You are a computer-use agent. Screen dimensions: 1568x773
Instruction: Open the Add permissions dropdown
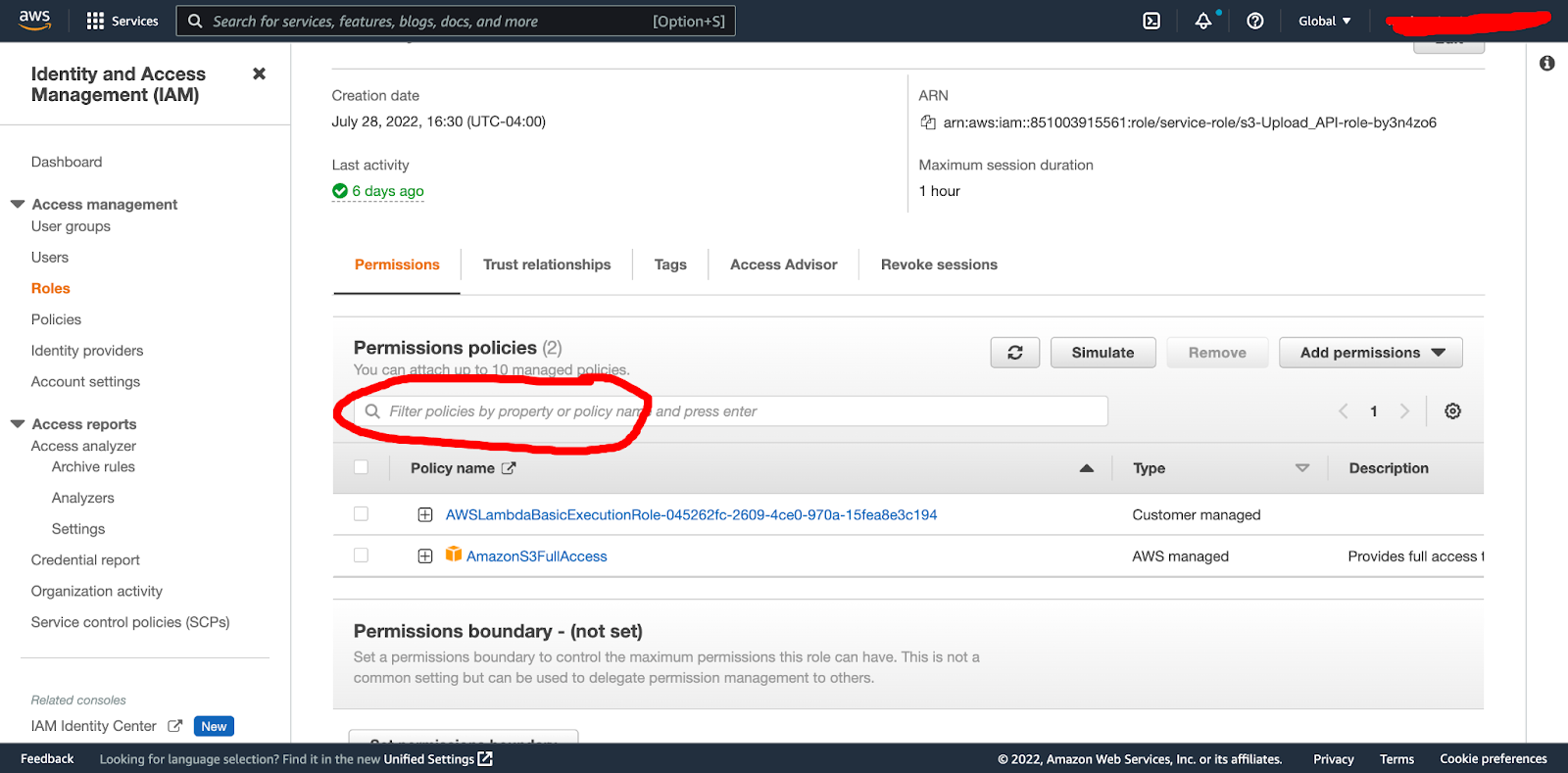(x=1371, y=353)
